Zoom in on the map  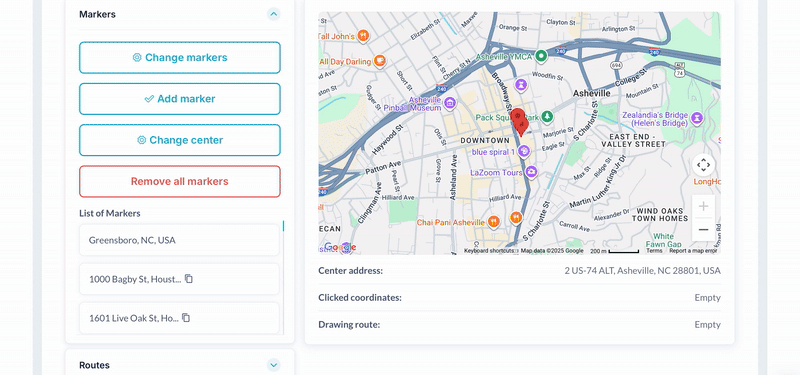coord(704,207)
